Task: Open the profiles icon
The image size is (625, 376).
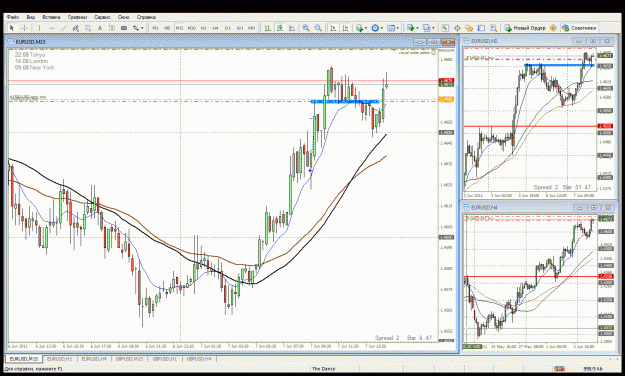Action: (426, 28)
